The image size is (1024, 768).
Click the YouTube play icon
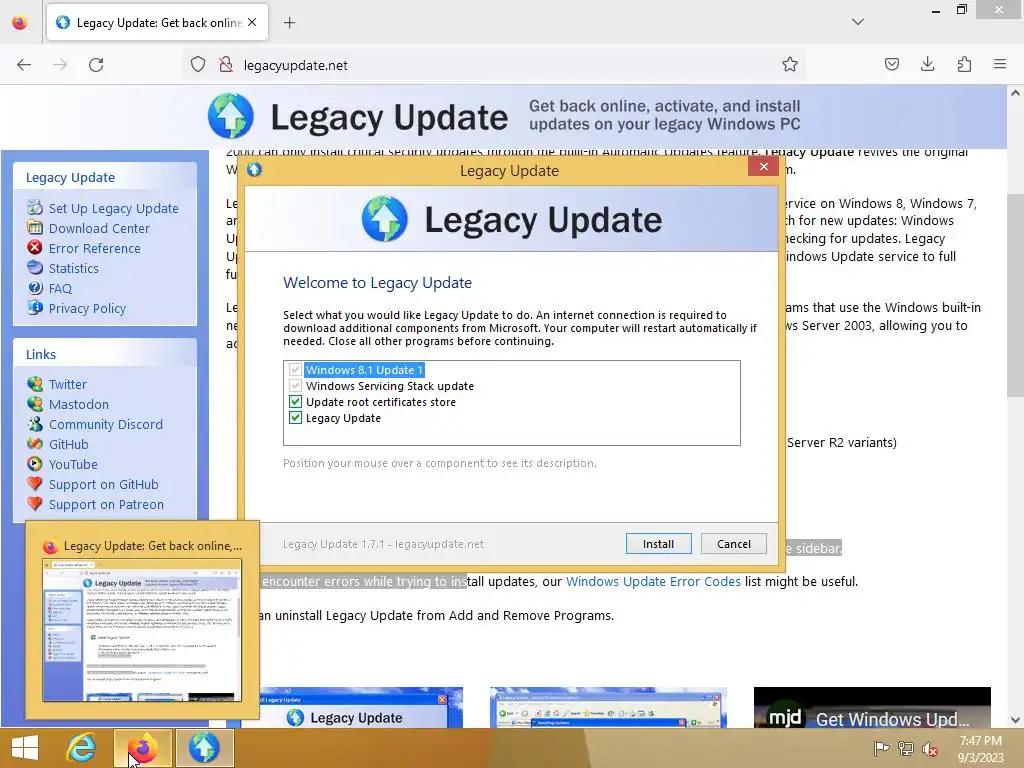click(x=35, y=464)
